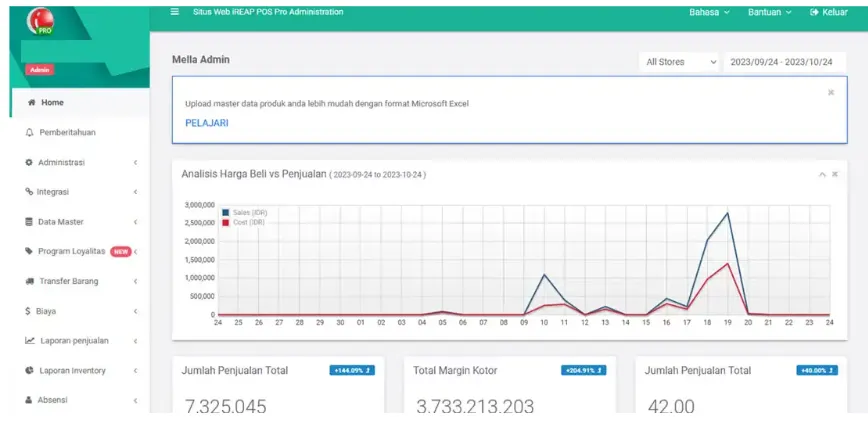This screenshot has width=868, height=435.
Task: Go to Home menu item
Action: [x=81, y=102]
